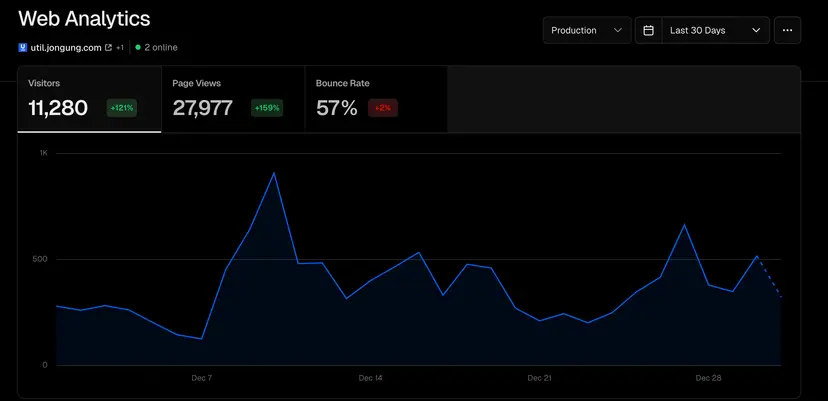Viewport: 828px width, 401px height.
Task: Click the 500 y-axis label
Action: [x=41, y=259]
